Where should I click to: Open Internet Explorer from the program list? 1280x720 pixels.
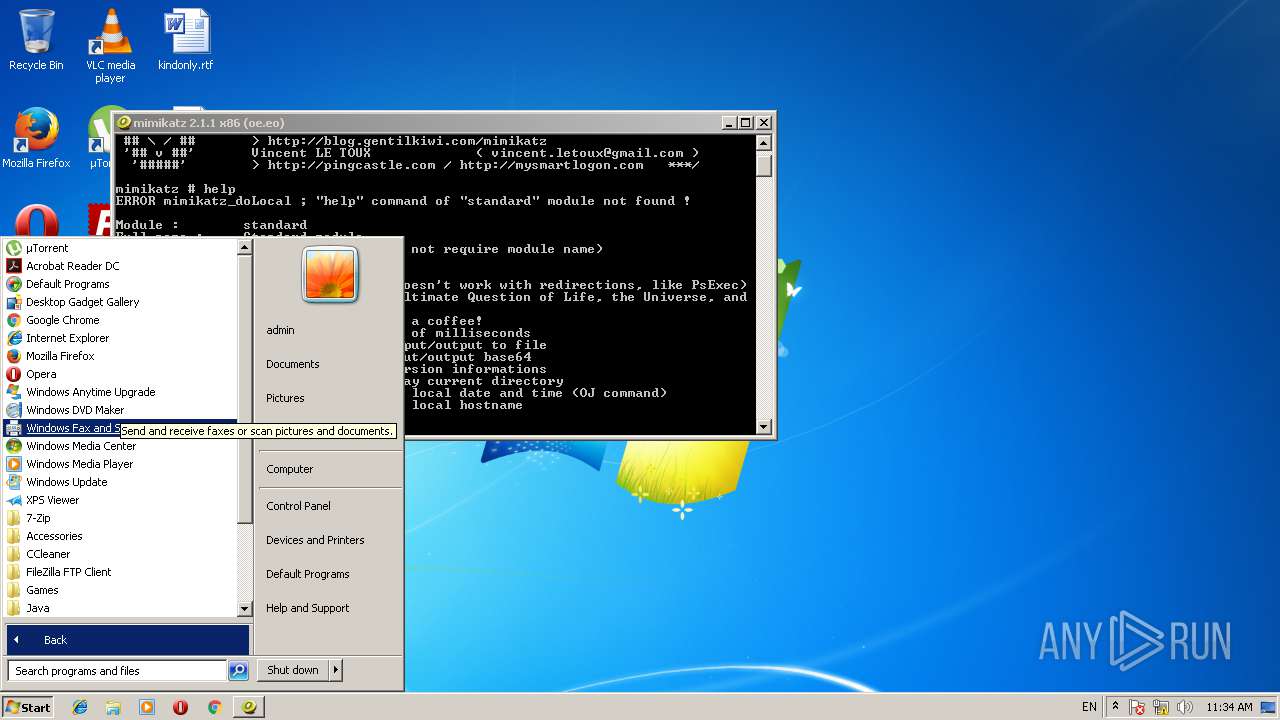pos(120,338)
